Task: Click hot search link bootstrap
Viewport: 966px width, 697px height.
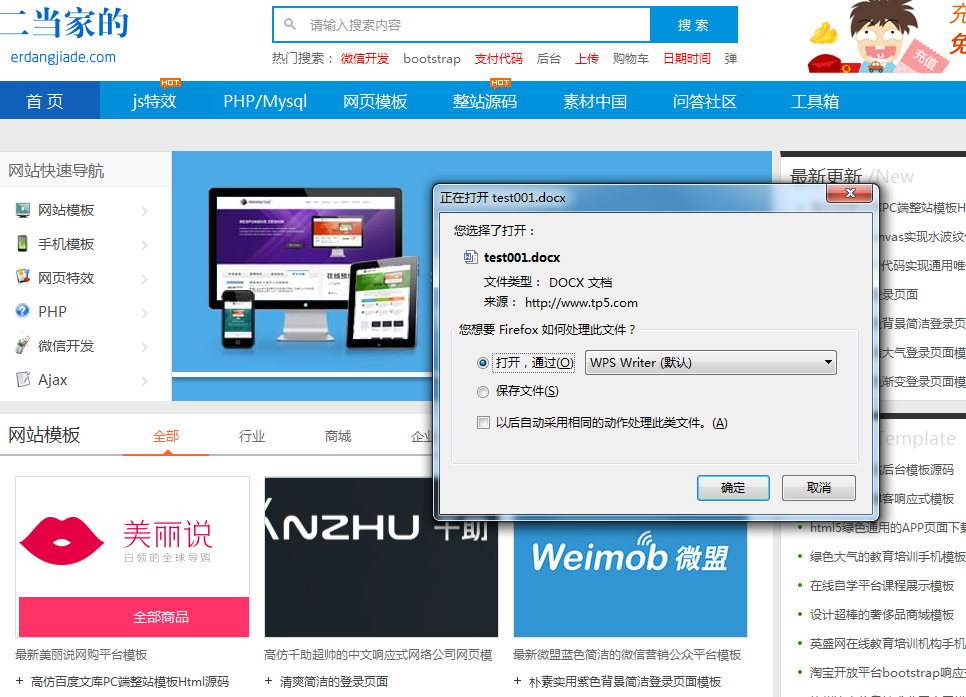Action: (432, 59)
